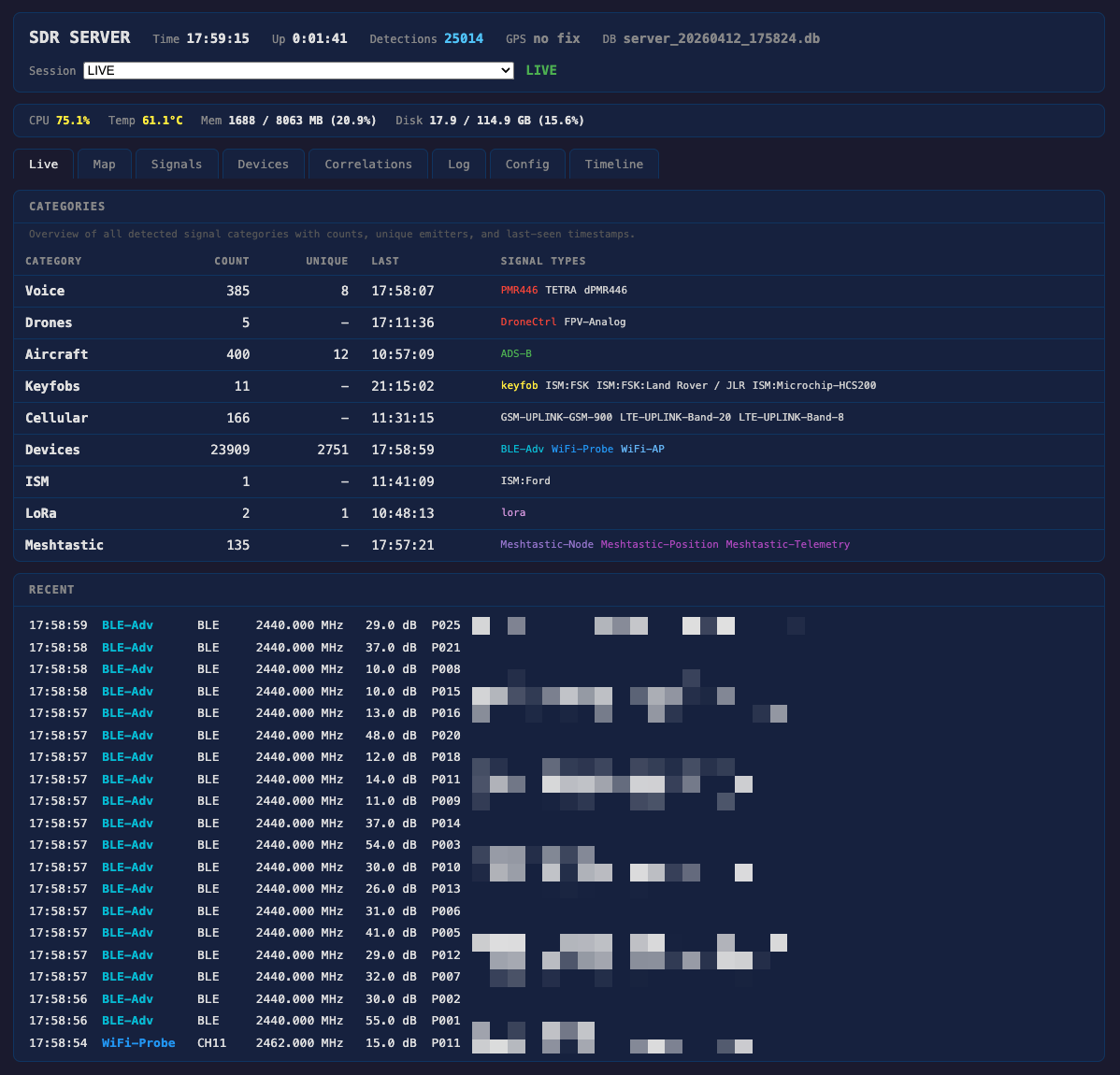
Task: Select the Cellular category row
Action: [x=559, y=418]
